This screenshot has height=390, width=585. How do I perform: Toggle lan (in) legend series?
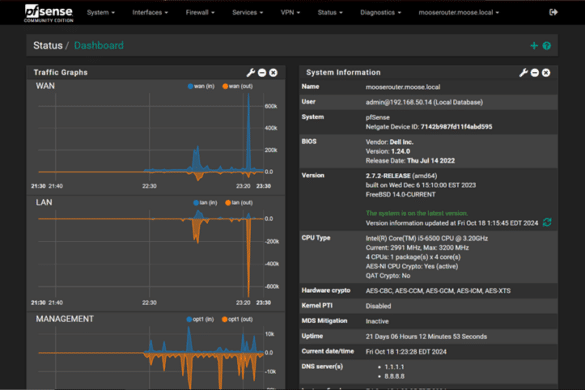coord(205,203)
